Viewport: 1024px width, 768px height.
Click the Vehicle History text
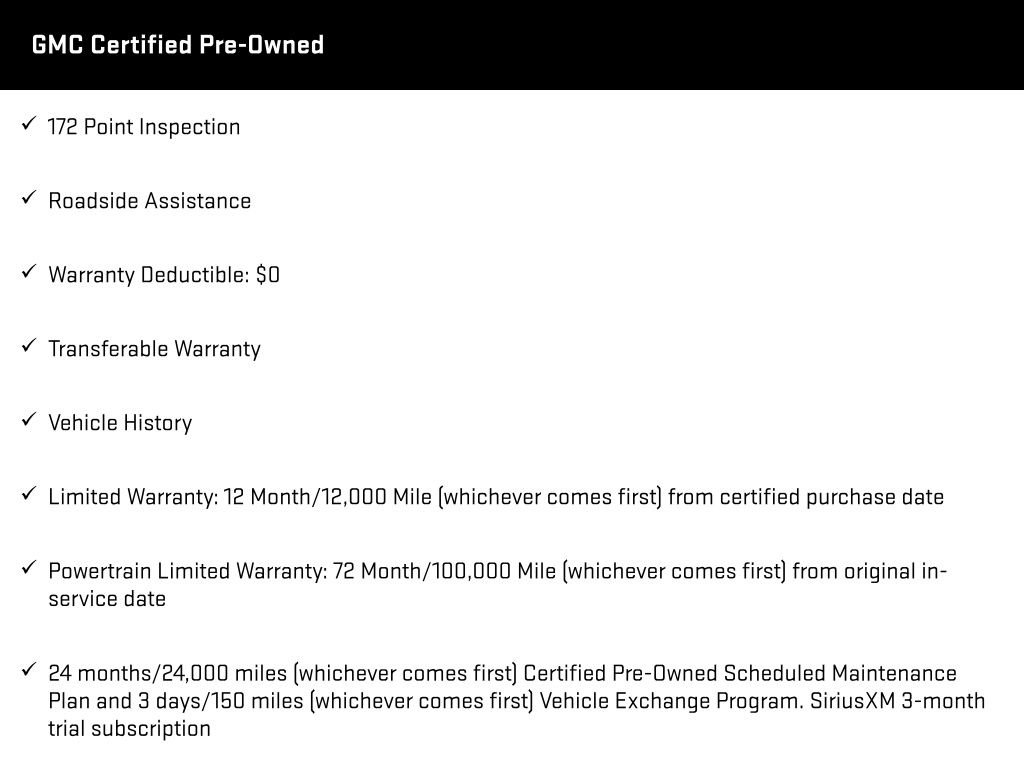(x=120, y=423)
